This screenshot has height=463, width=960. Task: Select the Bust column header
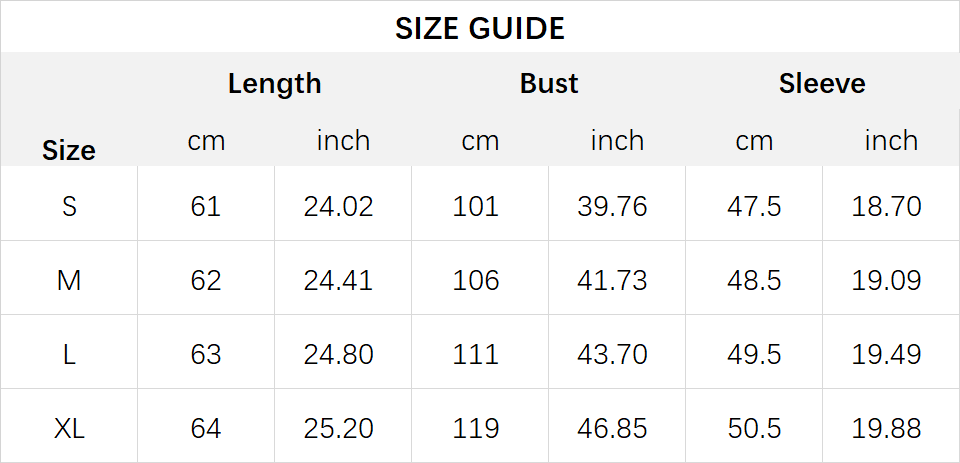coord(549,84)
